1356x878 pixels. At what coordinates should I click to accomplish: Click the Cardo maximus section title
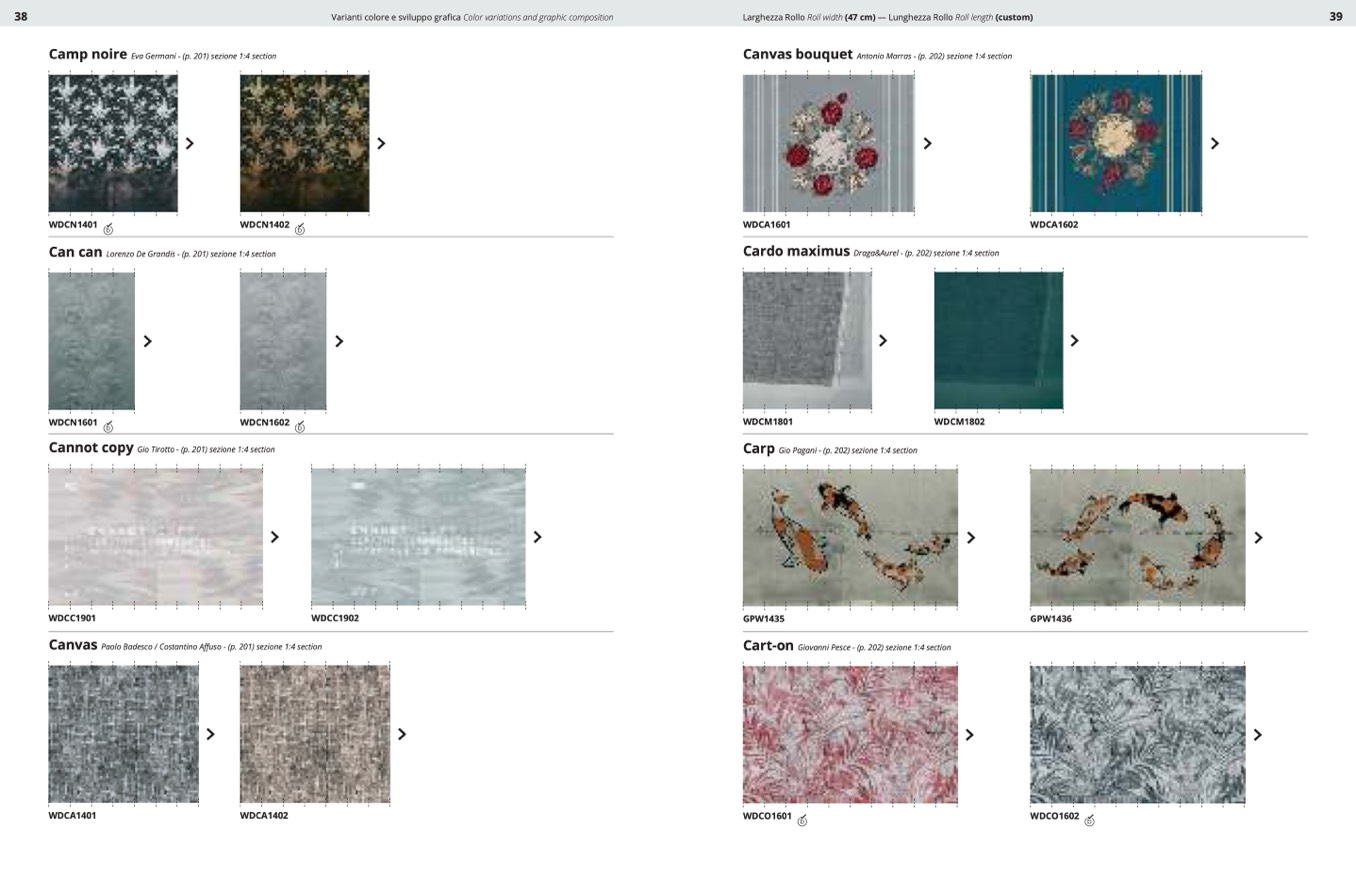[796, 252]
